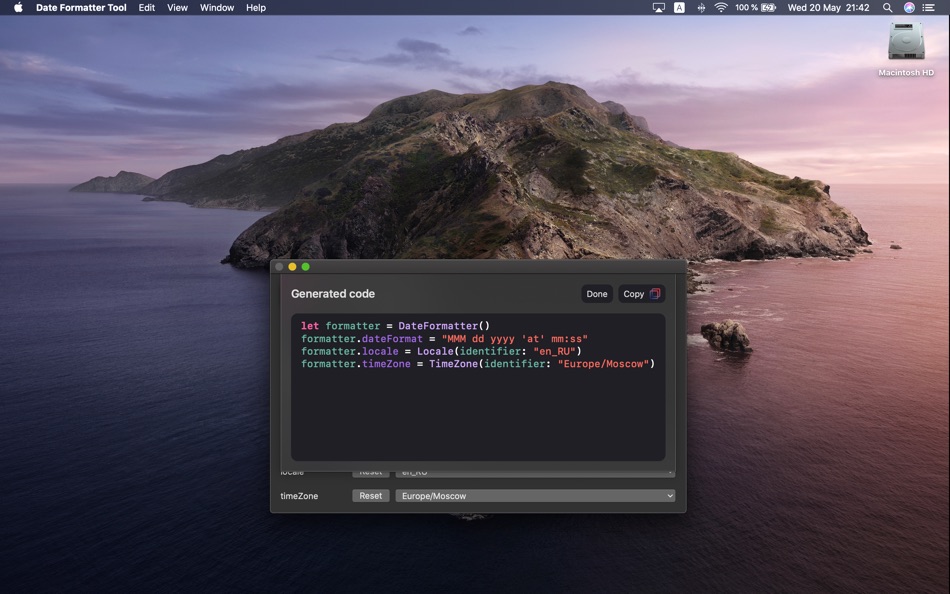The width and height of the screenshot is (950, 594).
Task: Open the Edit menu
Action: tap(146, 7)
